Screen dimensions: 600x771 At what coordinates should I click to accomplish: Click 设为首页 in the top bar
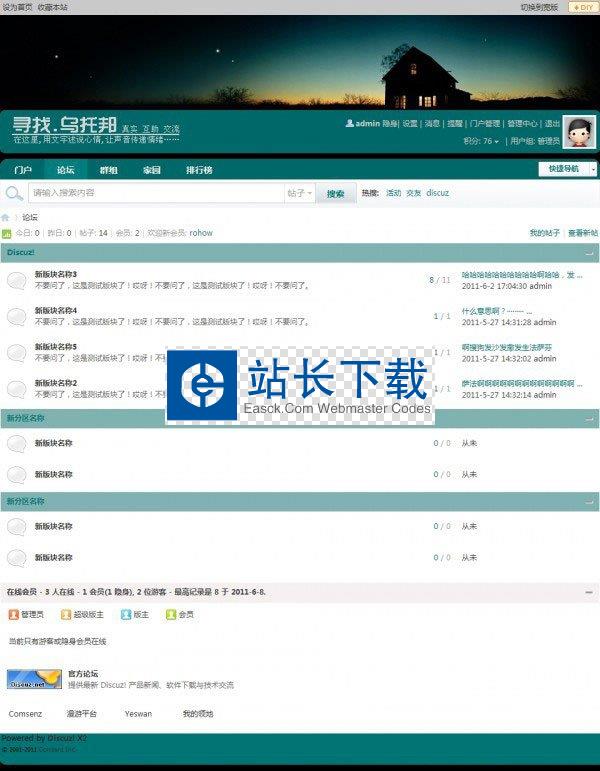pos(17,7)
